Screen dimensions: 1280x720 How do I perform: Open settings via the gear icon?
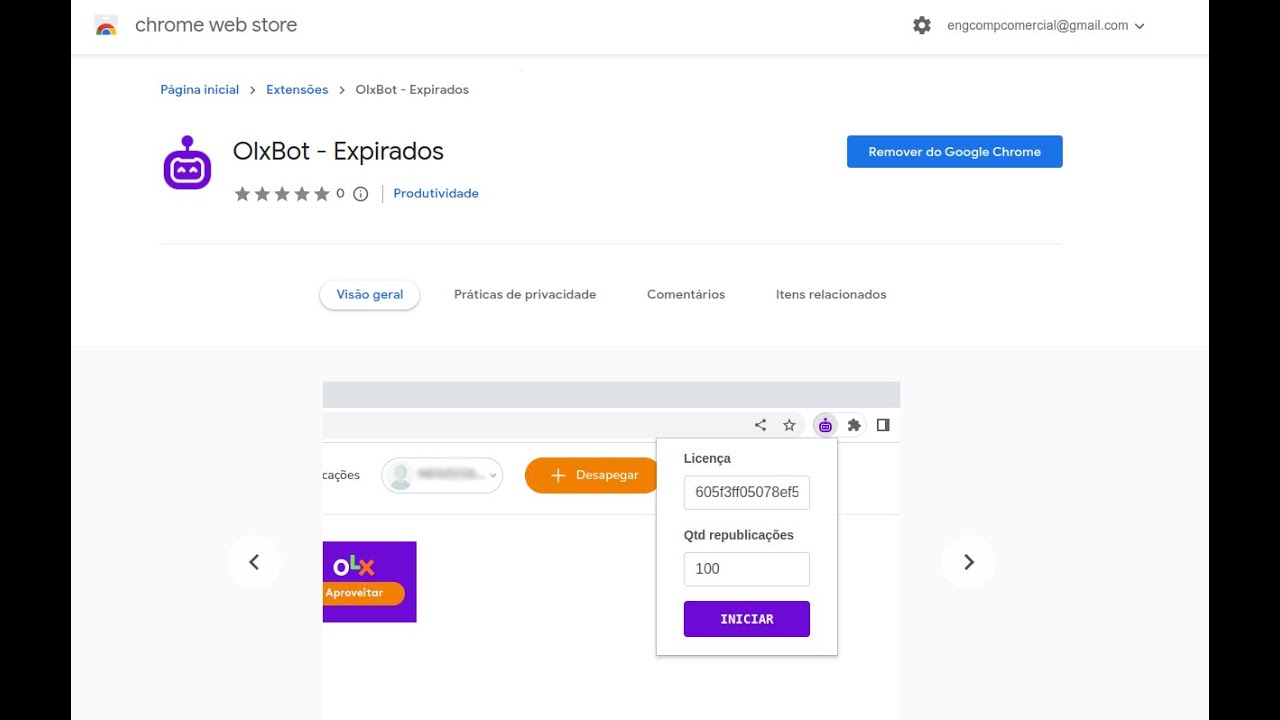(922, 26)
